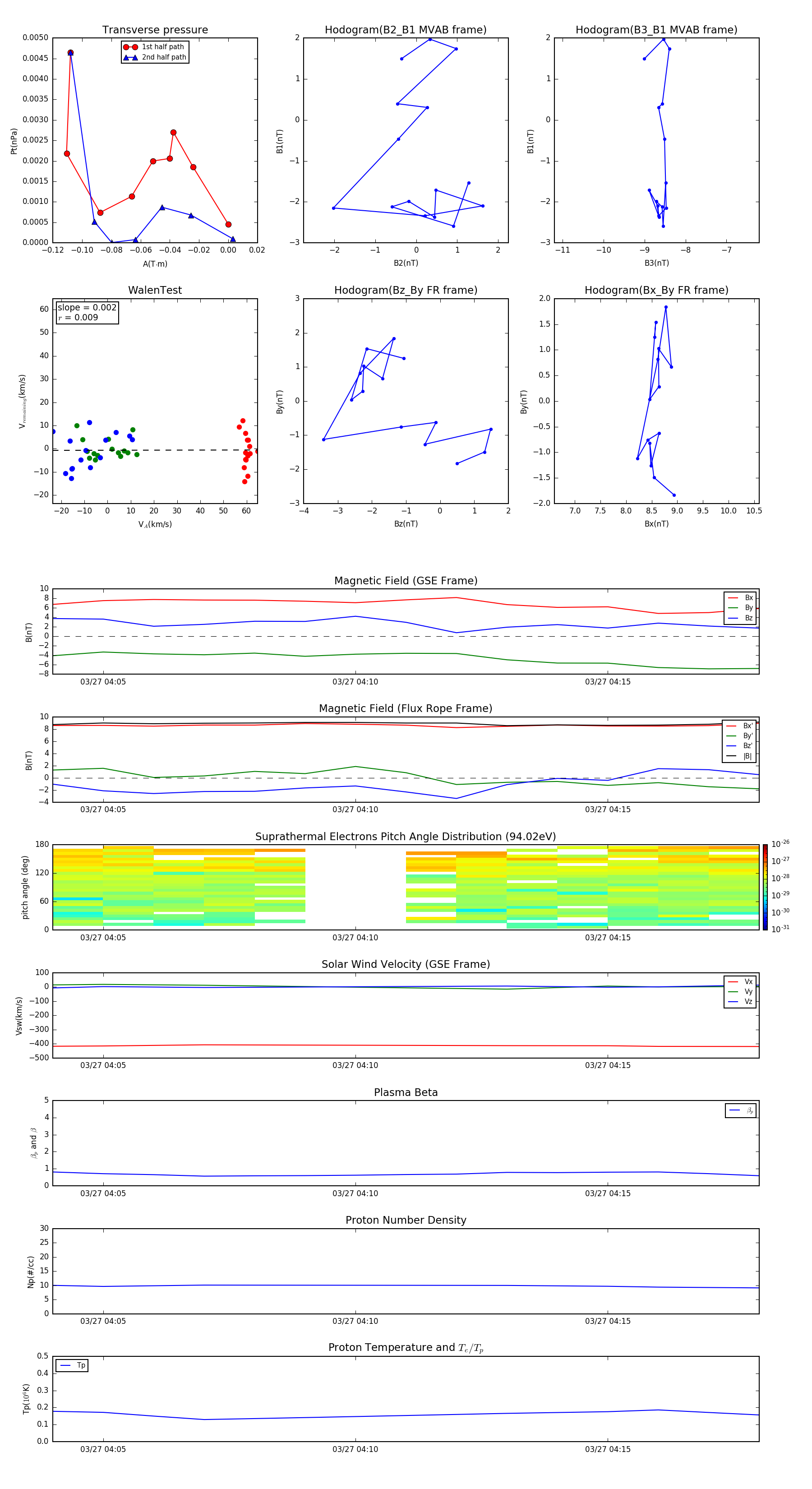The width and height of the screenshot is (812, 1489).
Task: Click the 10^-26 colorbar label
Action: click(780, 844)
